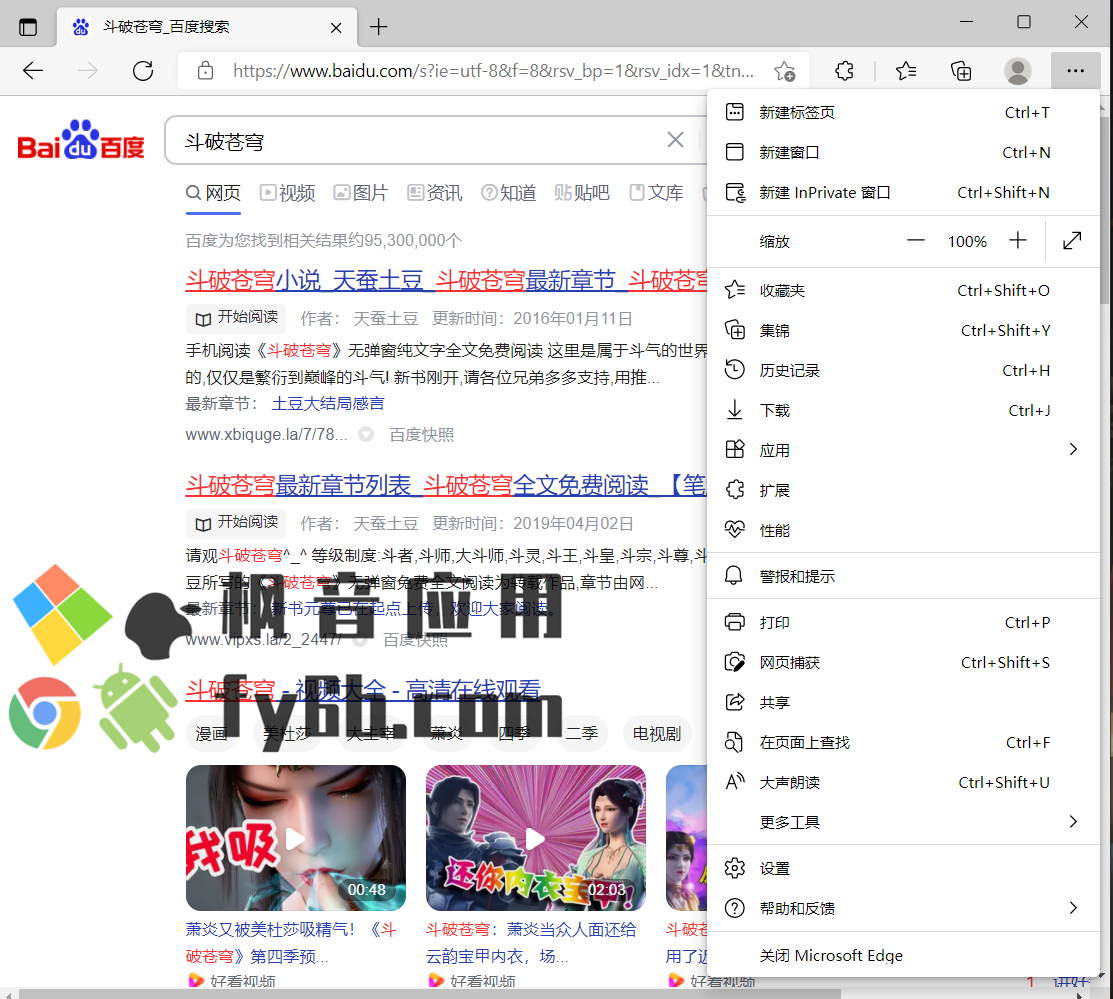
Task: Open 性能 menu entry
Action: pyautogui.click(x=903, y=530)
